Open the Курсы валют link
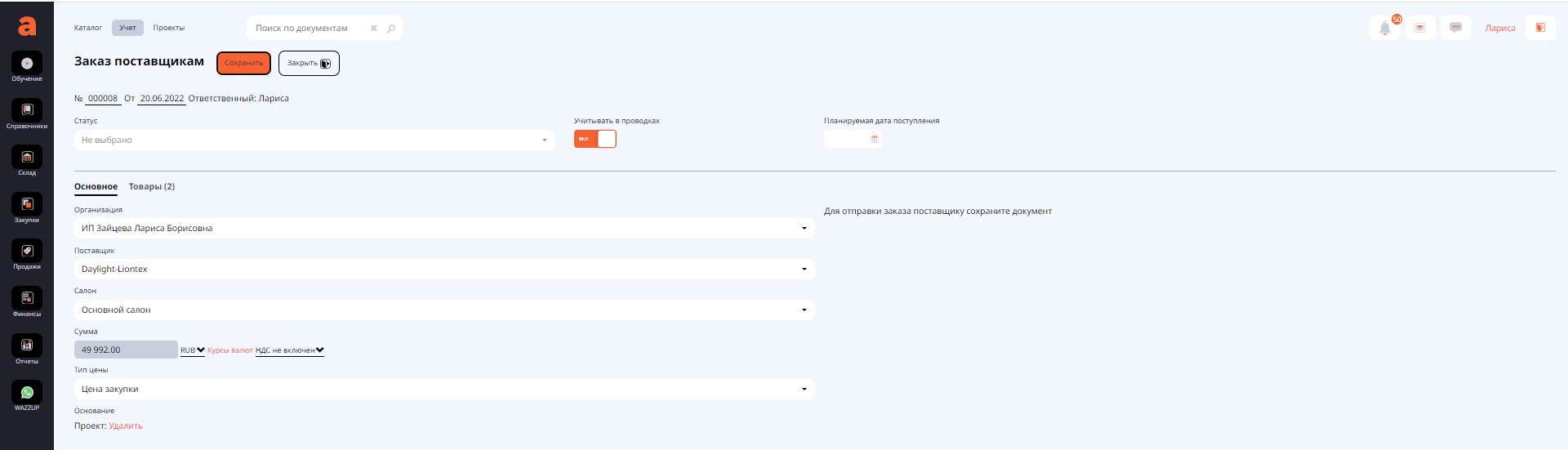 [x=229, y=350]
